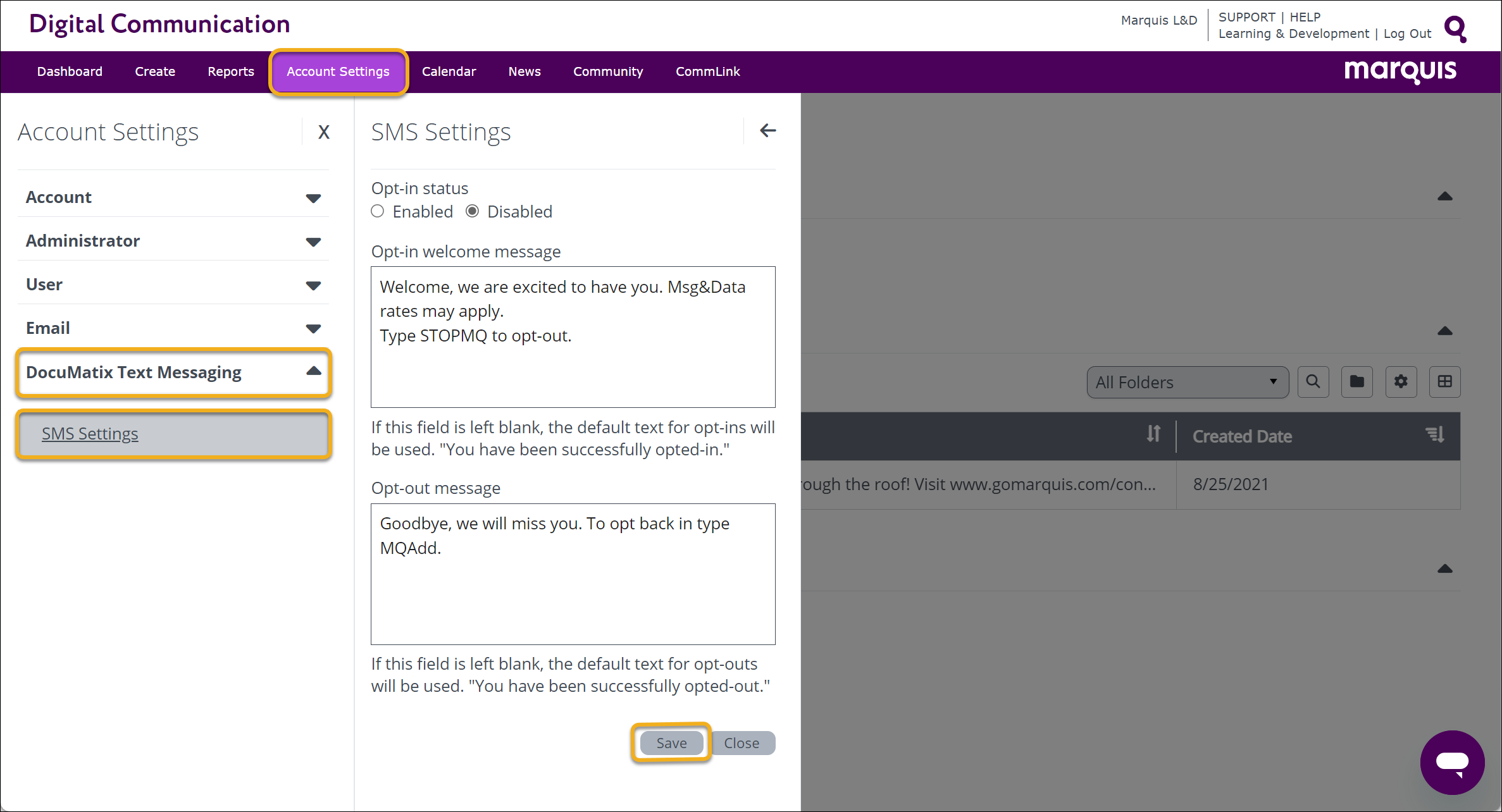1502x812 pixels.
Task: Open the All Folders dropdown
Action: coord(1187,382)
